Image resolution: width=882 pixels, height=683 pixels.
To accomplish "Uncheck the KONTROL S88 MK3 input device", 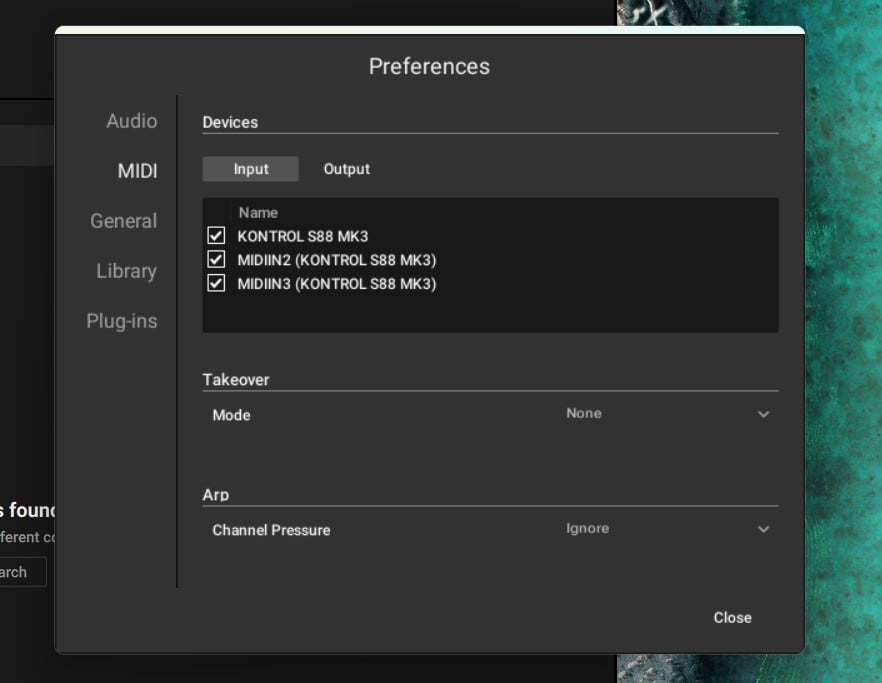I will pos(216,236).
